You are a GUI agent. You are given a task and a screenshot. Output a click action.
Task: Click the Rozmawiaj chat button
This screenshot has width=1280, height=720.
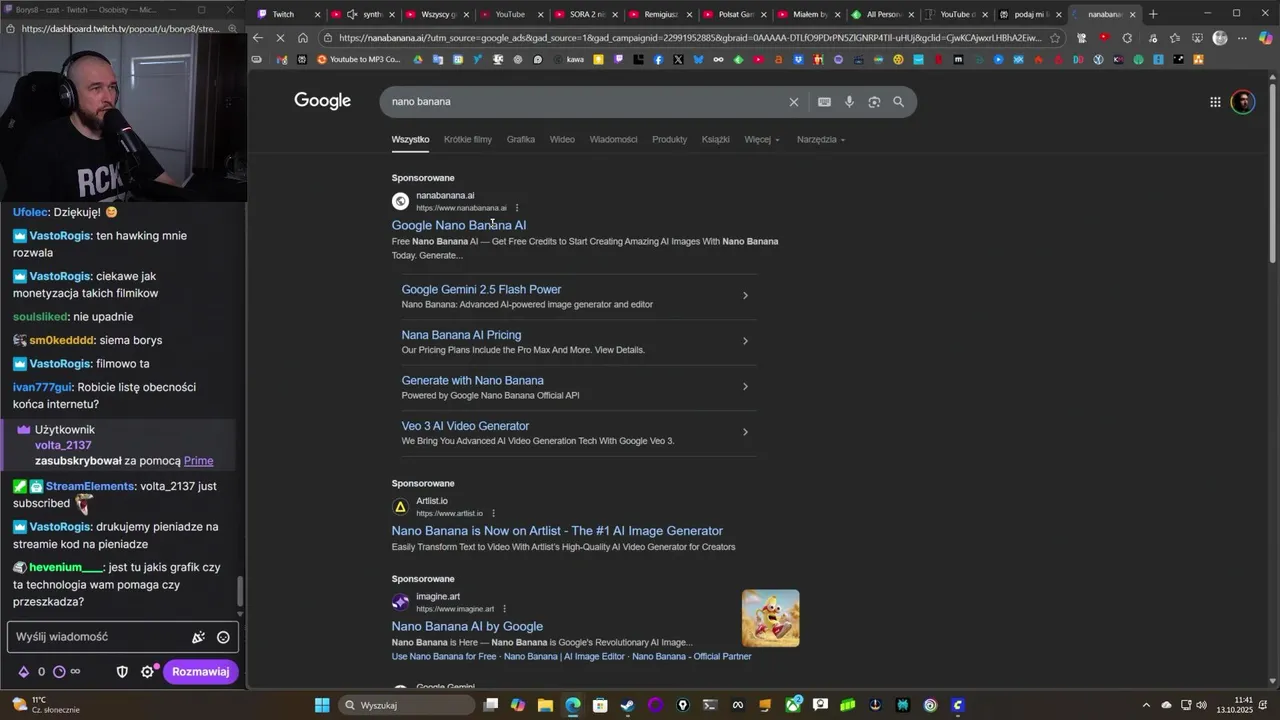(201, 672)
